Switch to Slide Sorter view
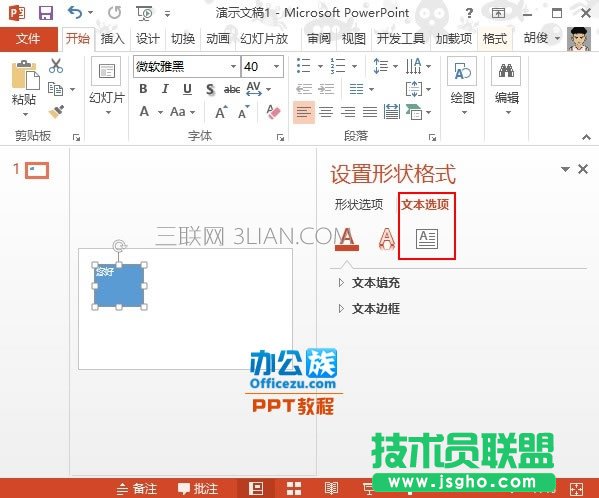This screenshot has width=599, height=498. coord(294,488)
